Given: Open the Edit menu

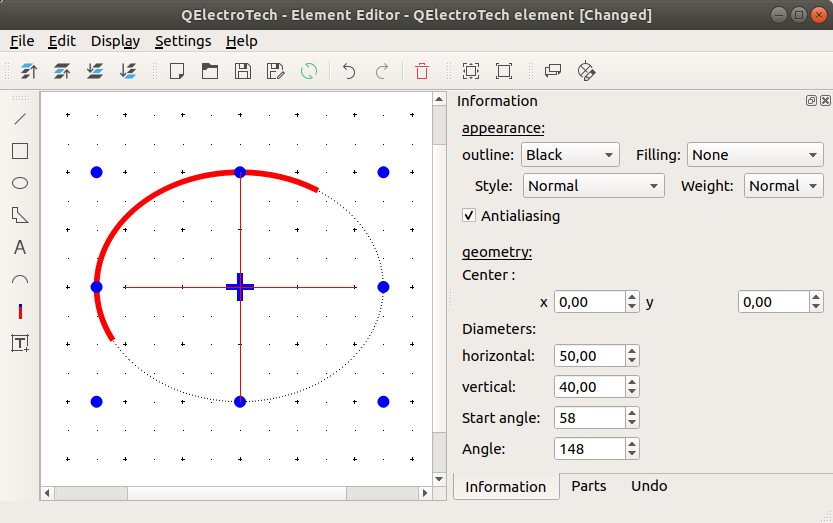Looking at the screenshot, I should [62, 41].
